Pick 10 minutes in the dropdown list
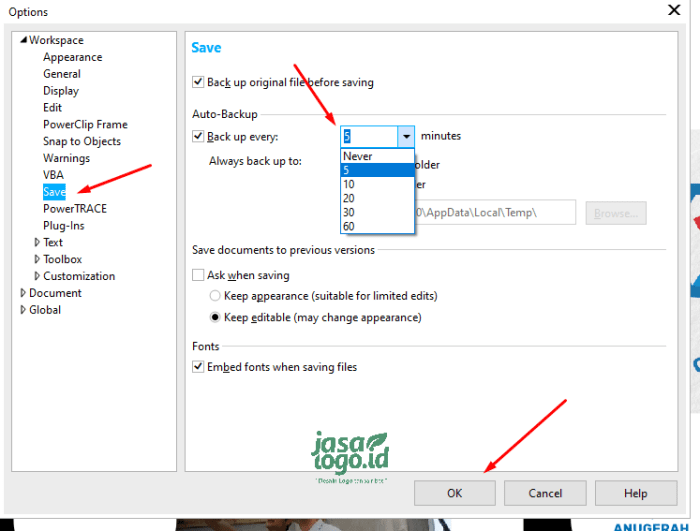This screenshot has width=700, height=531. pyautogui.click(x=349, y=185)
